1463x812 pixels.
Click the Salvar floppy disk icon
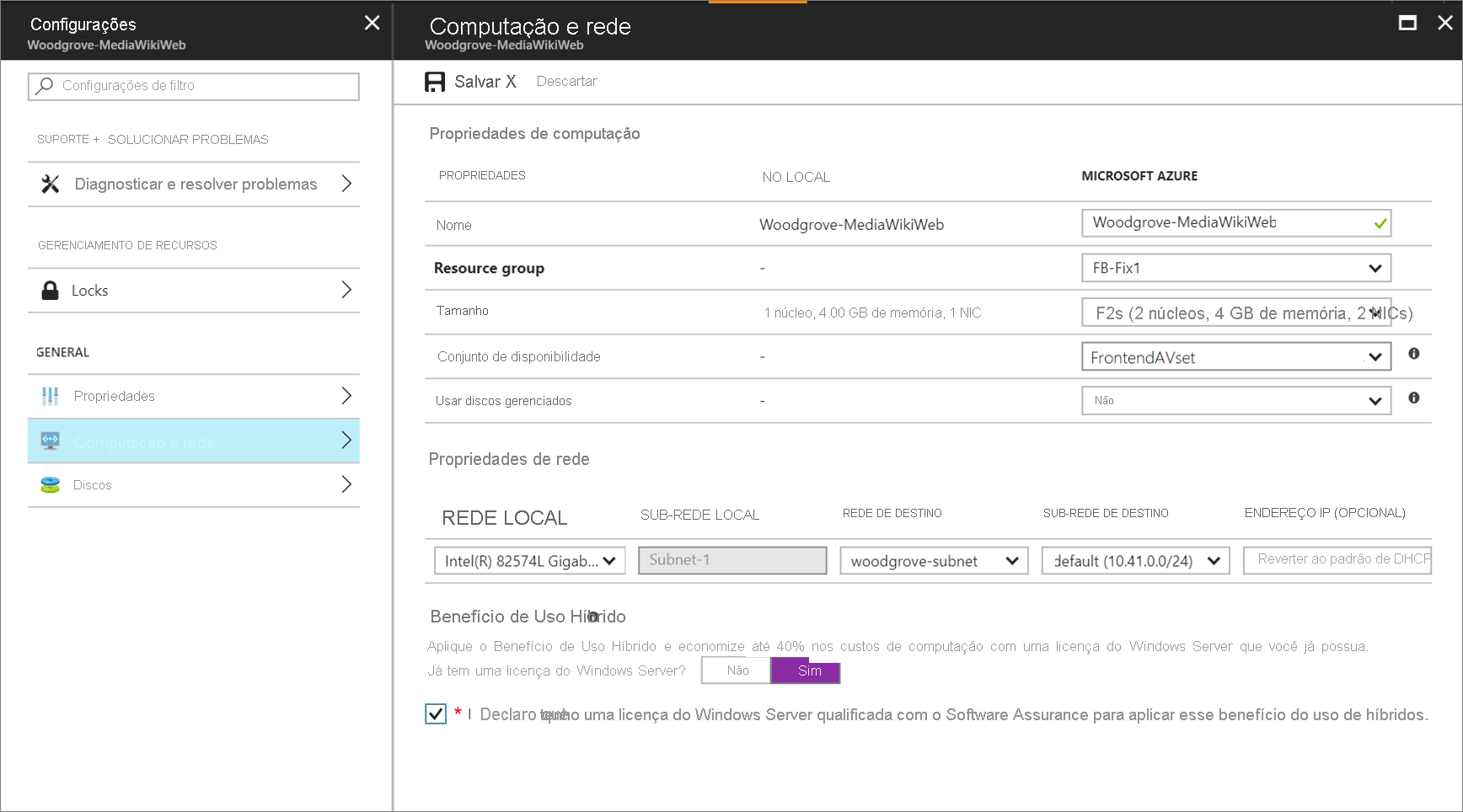[435, 82]
